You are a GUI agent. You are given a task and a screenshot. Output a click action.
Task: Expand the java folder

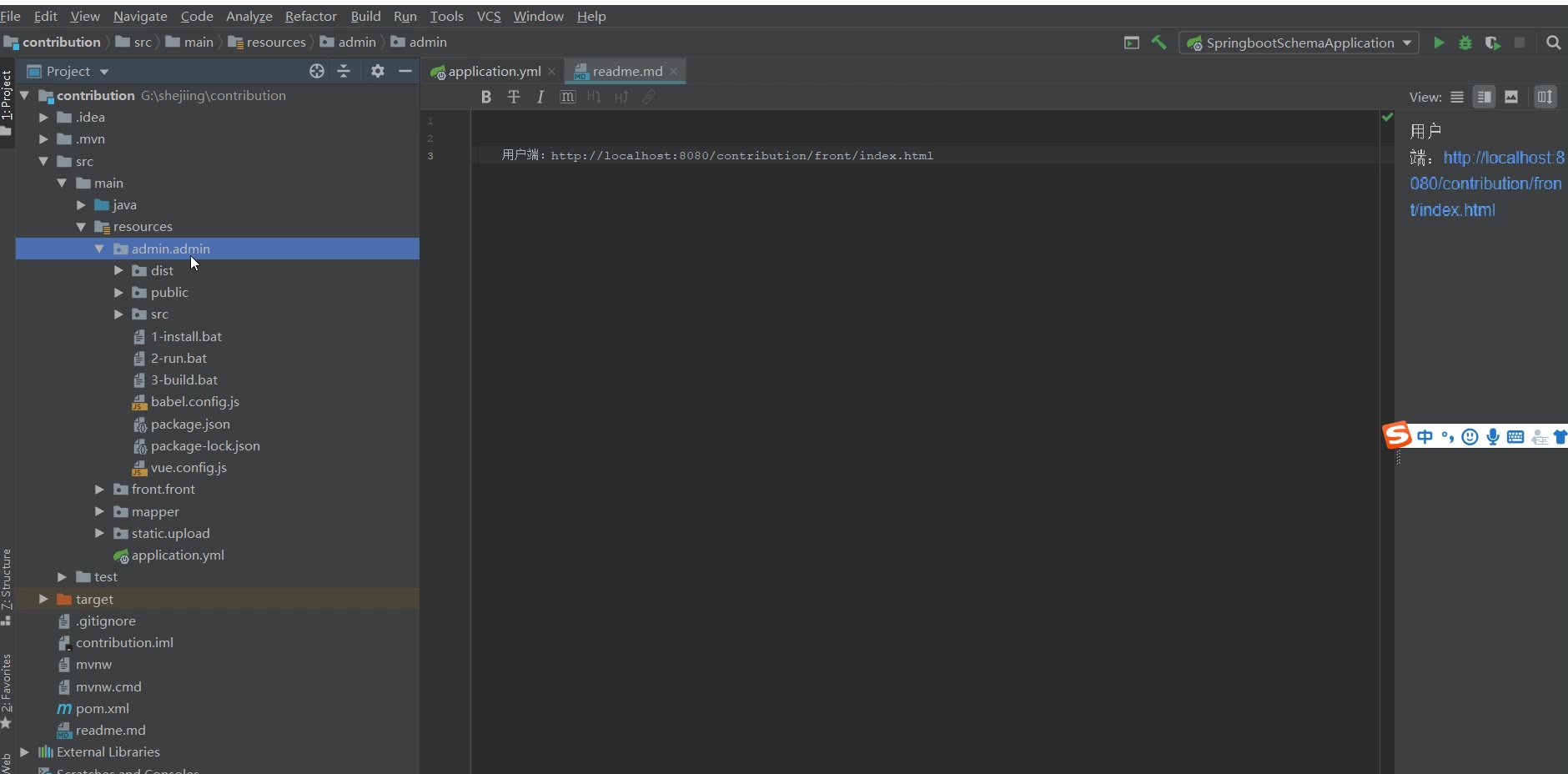coord(81,205)
